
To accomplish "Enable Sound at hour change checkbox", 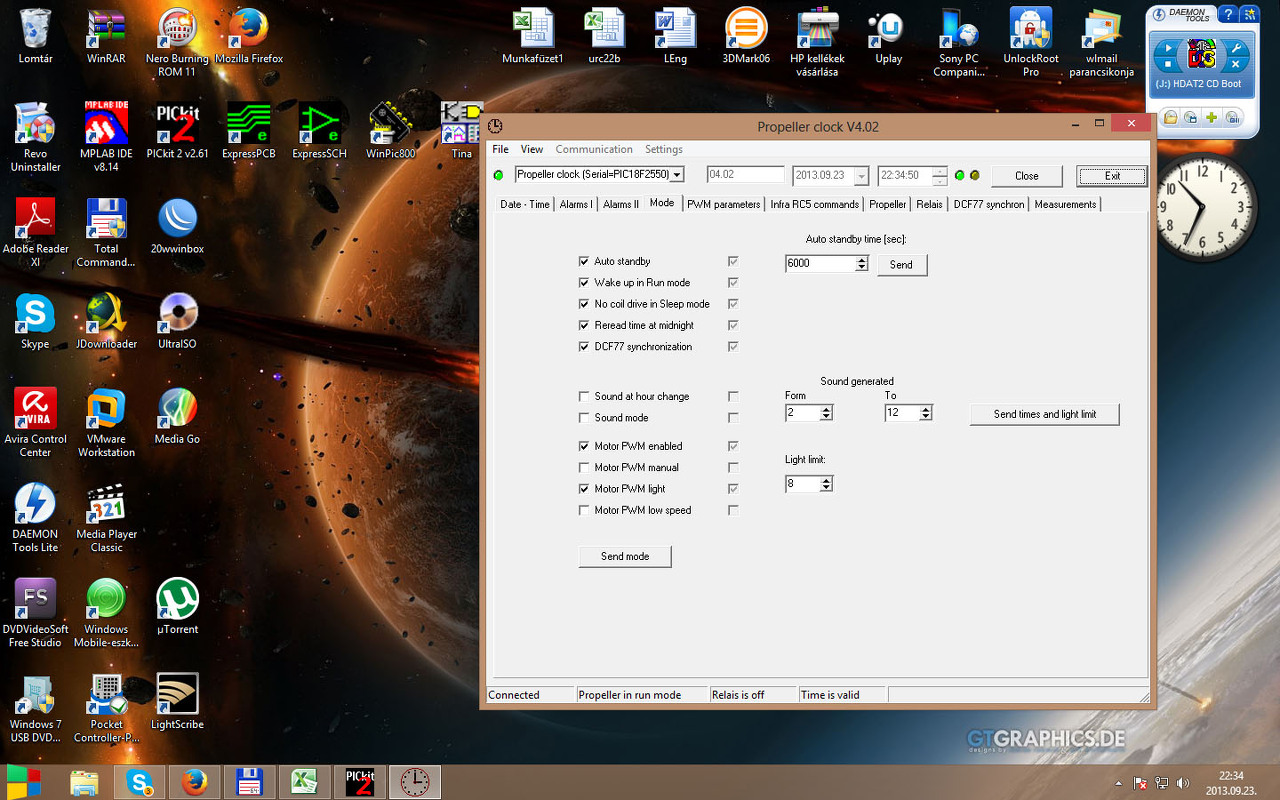I will click(x=584, y=397).
